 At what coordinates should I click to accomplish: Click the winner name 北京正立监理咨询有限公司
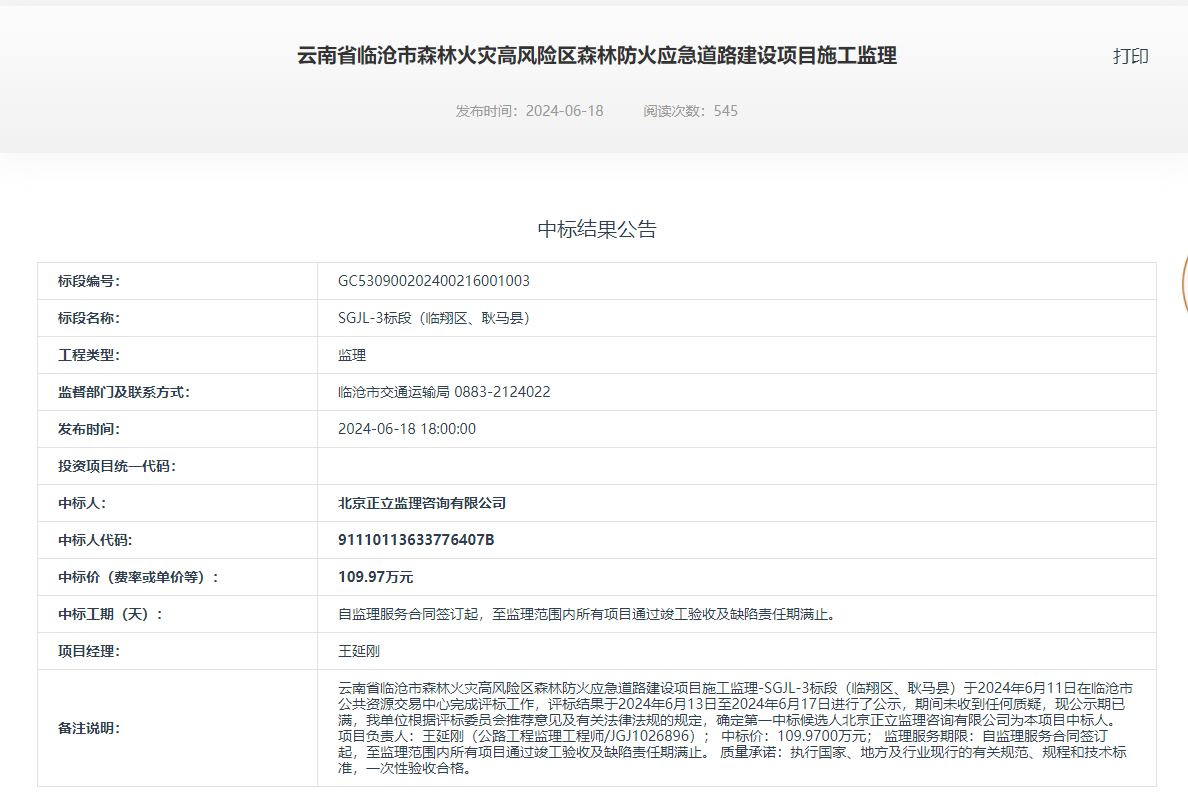(422, 503)
